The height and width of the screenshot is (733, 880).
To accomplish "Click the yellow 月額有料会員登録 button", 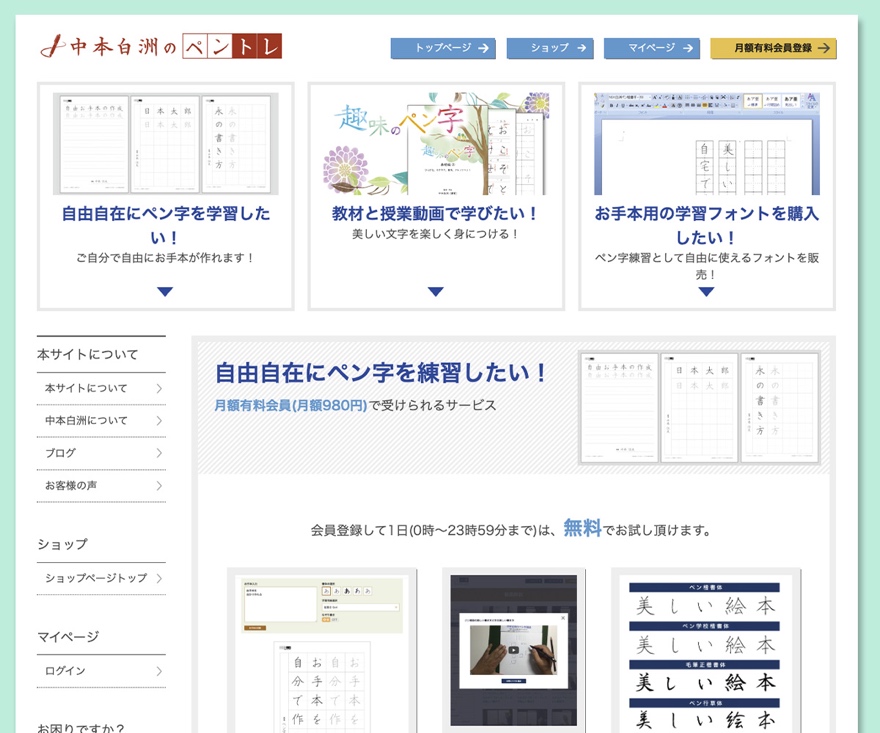I will (x=773, y=47).
